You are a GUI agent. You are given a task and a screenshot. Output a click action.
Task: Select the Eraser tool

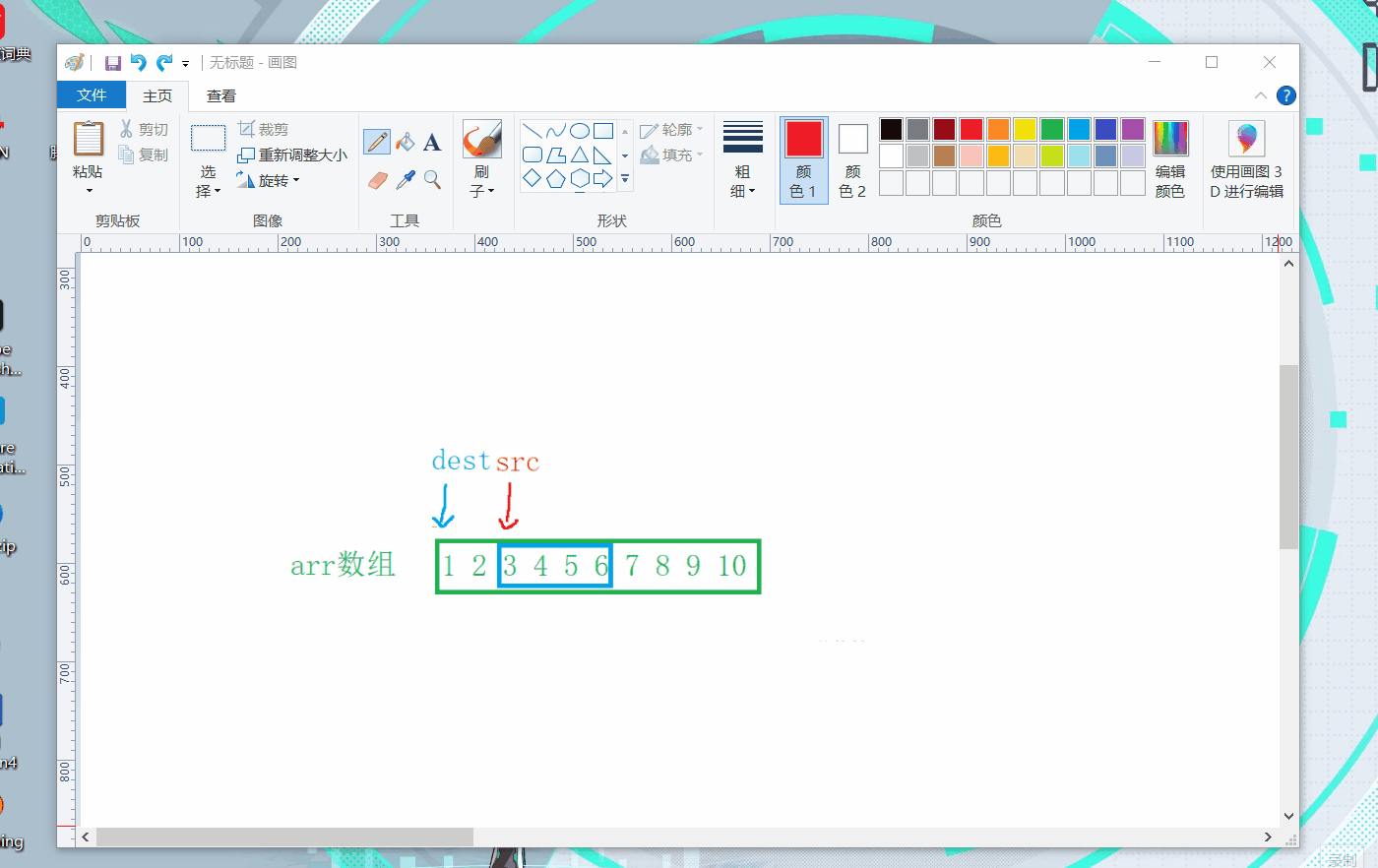[377, 179]
